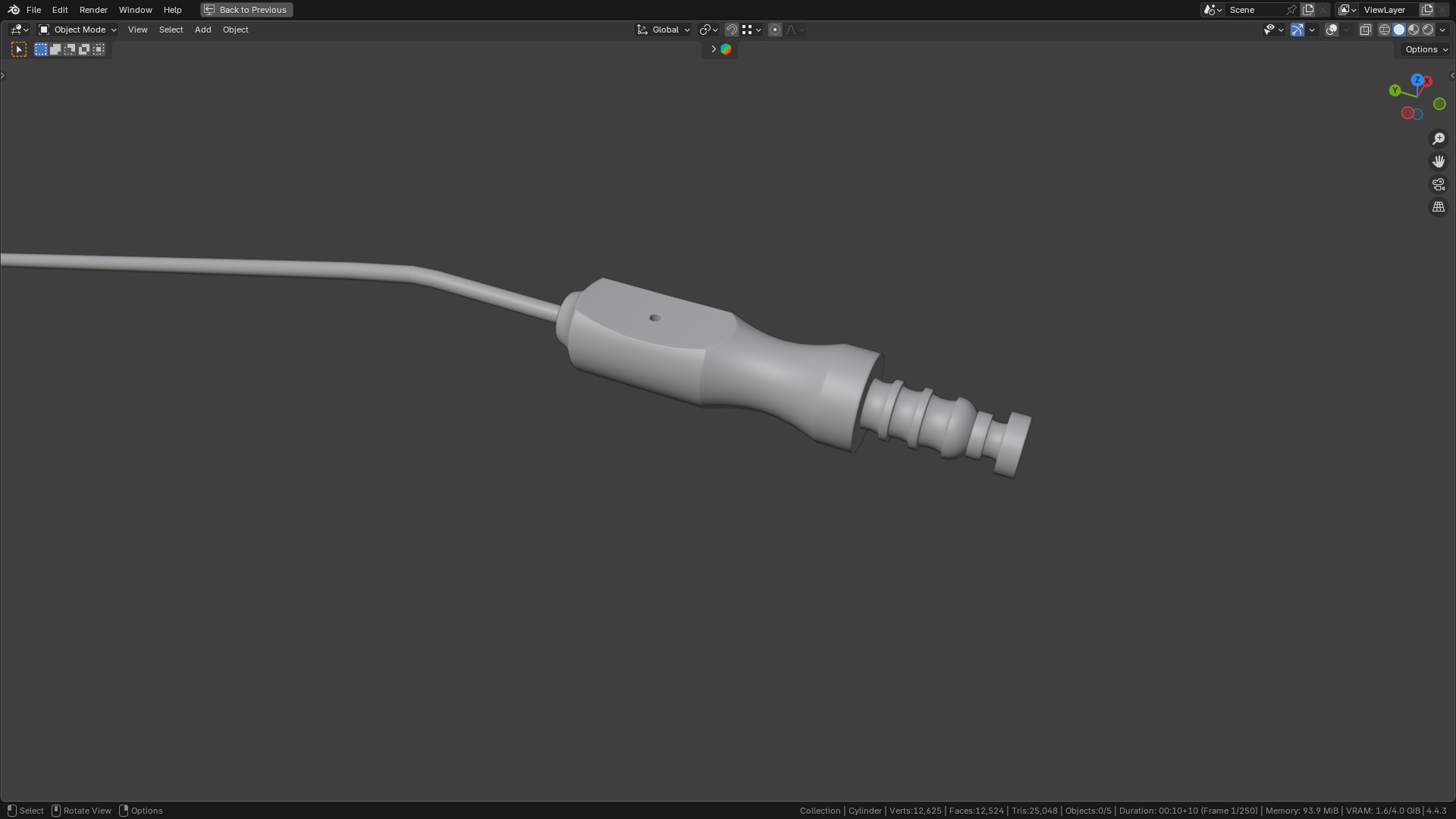Switch to Solid viewport shading

click(1399, 30)
